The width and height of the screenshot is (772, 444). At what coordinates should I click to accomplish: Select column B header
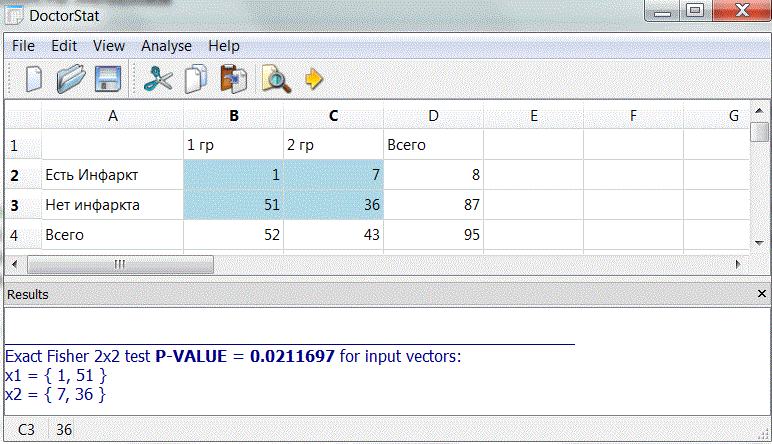click(x=233, y=116)
